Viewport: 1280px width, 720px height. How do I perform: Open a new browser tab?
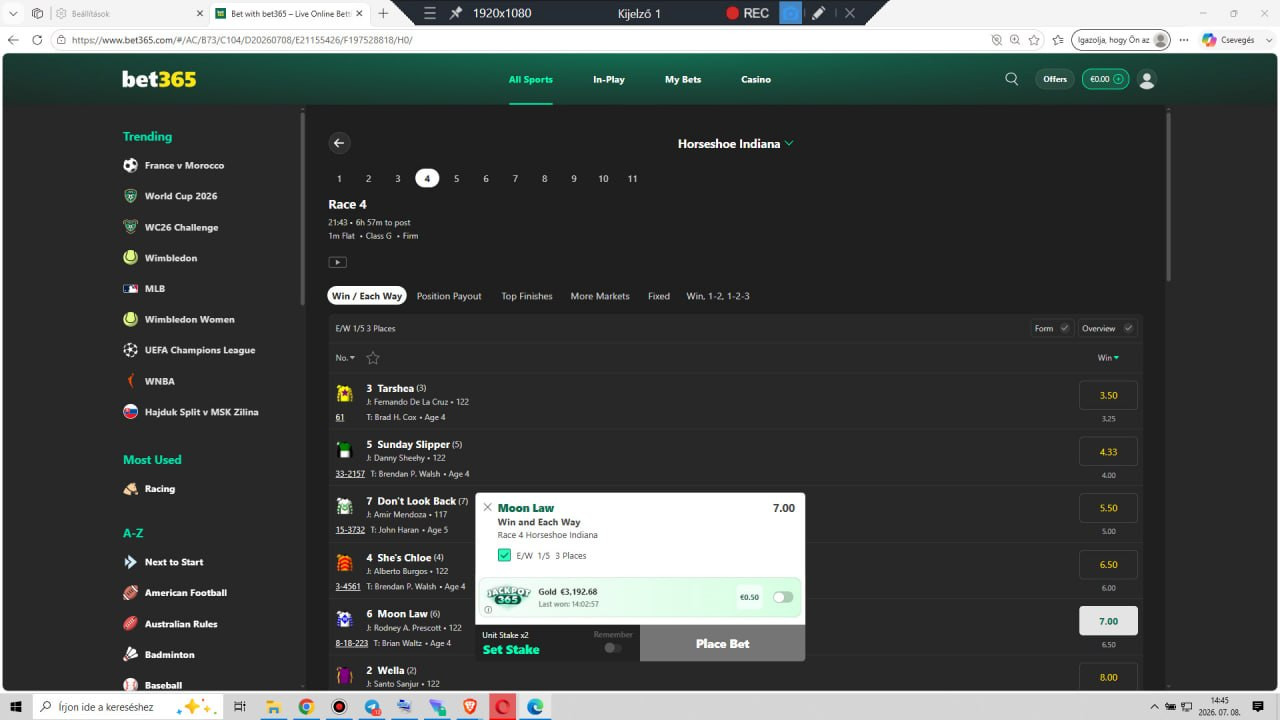[383, 13]
